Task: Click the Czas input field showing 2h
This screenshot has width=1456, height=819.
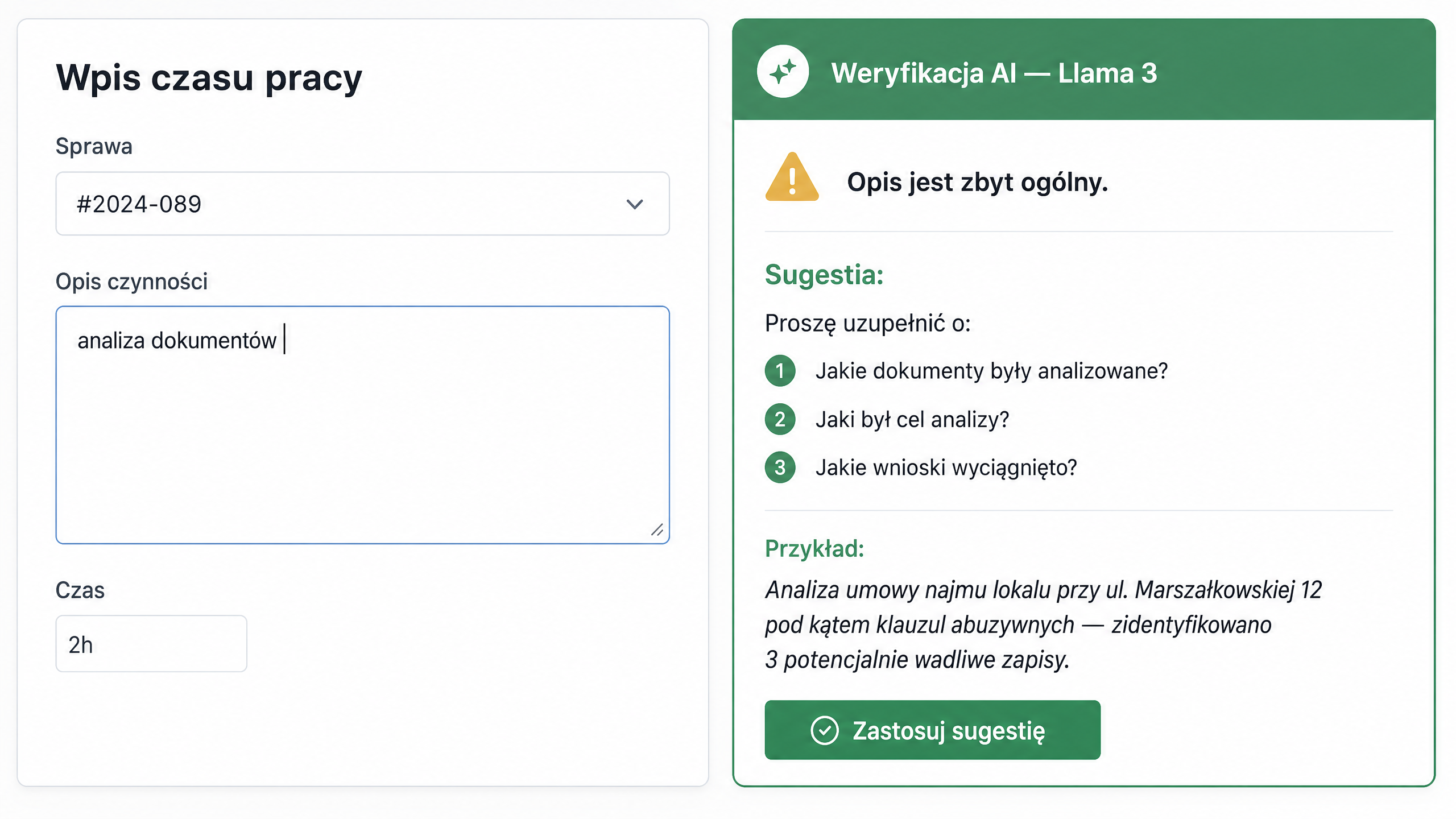Action: point(151,644)
